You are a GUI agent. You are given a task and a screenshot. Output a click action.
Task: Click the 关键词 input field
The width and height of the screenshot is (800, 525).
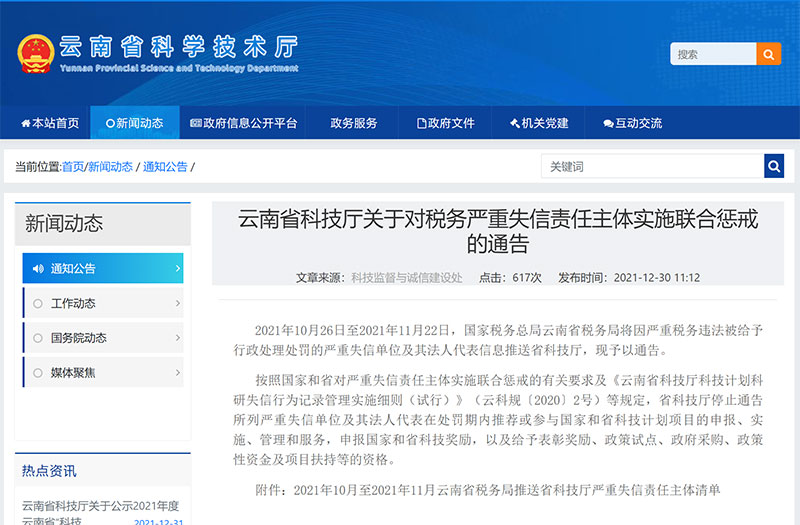coord(653,166)
